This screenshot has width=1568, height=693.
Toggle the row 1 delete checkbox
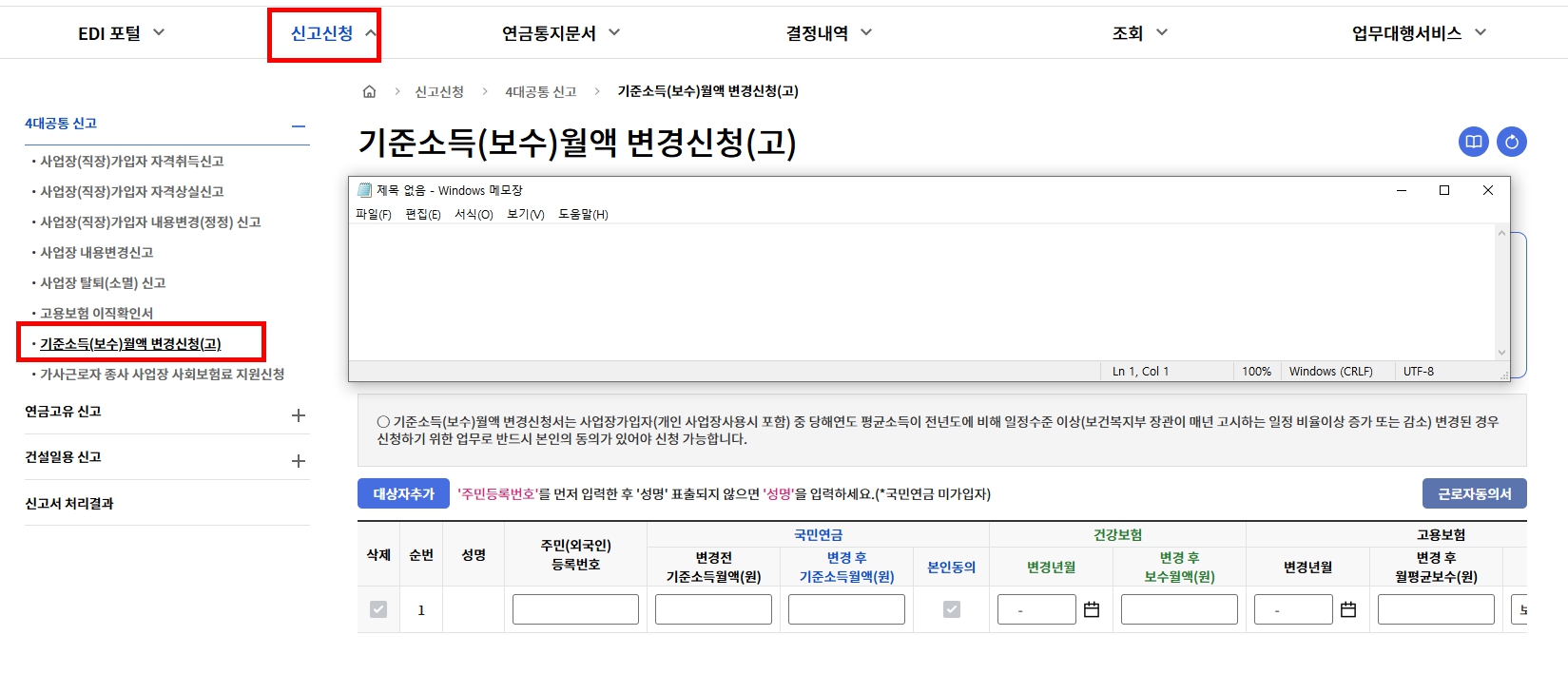[x=378, y=609]
